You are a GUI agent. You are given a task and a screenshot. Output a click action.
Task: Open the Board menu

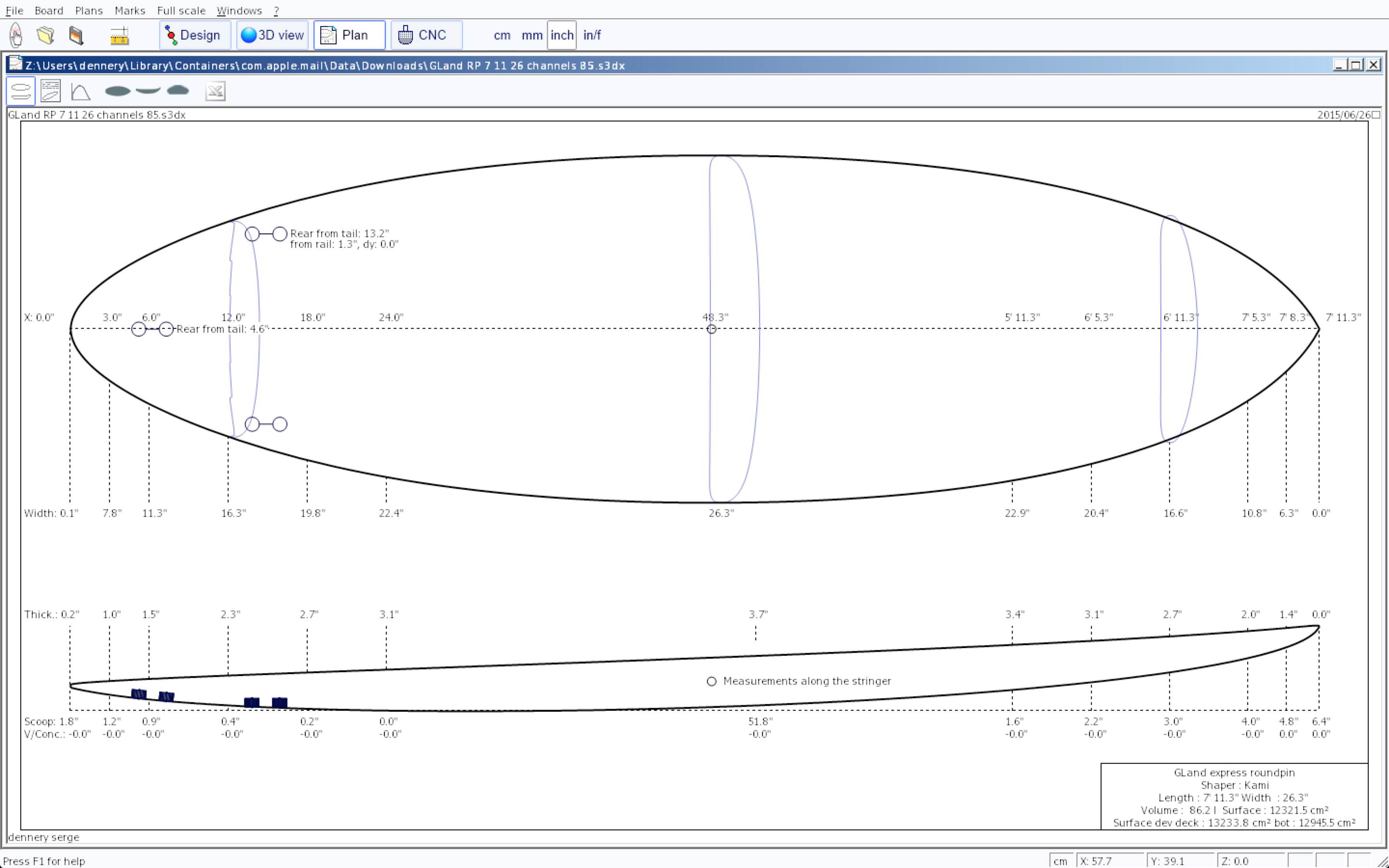point(48,10)
